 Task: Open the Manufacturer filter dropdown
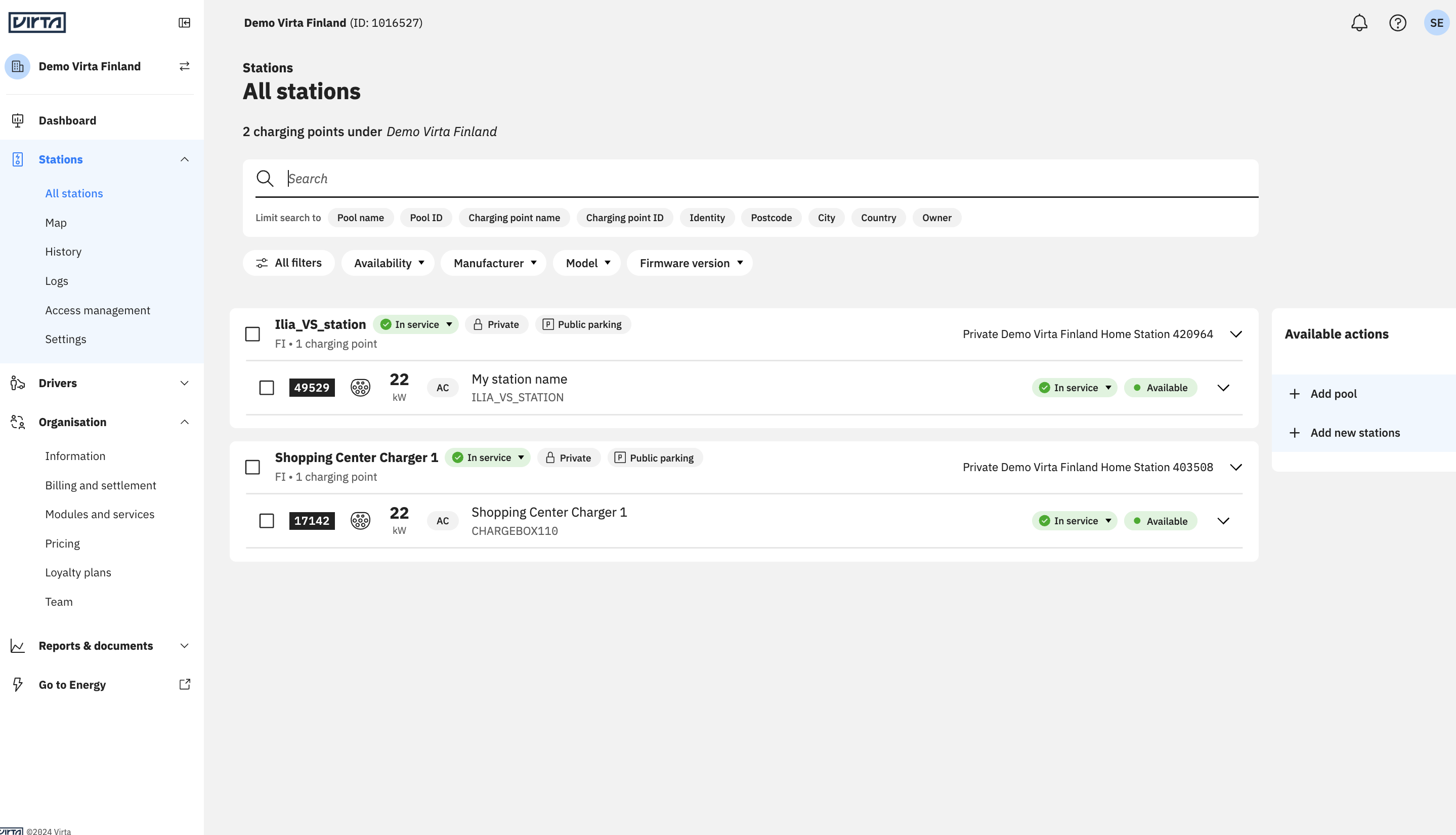(x=494, y=263)
